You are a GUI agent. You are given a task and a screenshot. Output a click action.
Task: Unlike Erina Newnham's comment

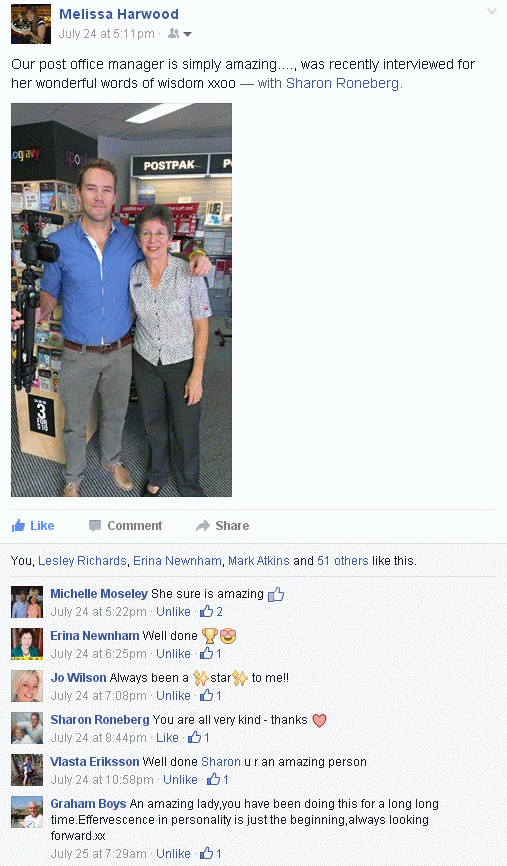(173, 653)
